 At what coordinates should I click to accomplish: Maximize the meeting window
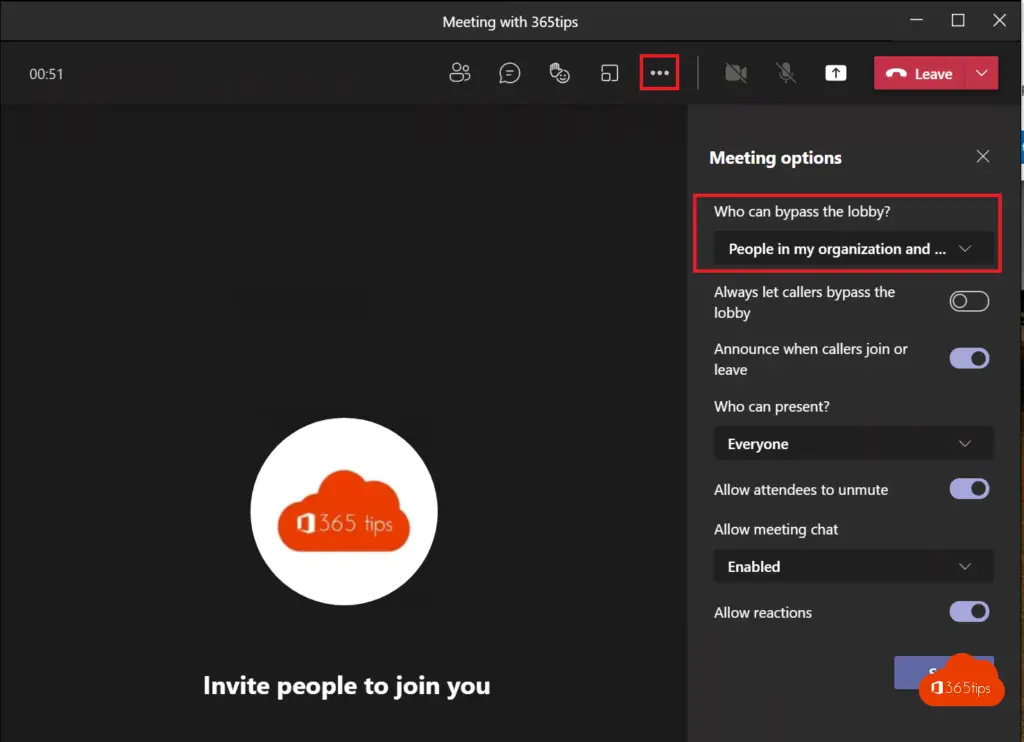pos(957,20)
